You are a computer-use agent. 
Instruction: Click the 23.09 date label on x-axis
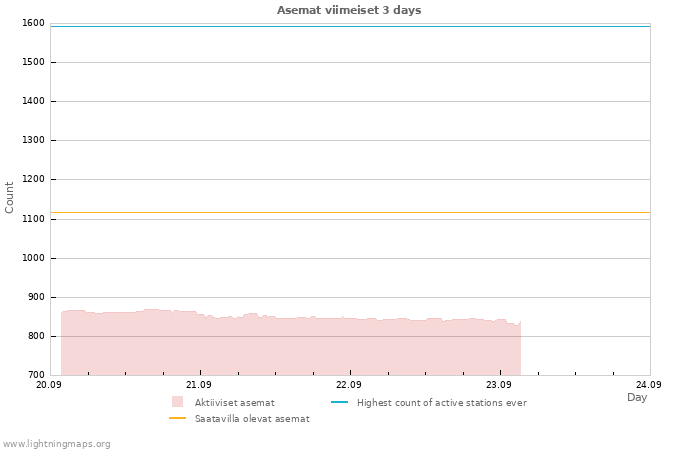[x=499, y=384]
